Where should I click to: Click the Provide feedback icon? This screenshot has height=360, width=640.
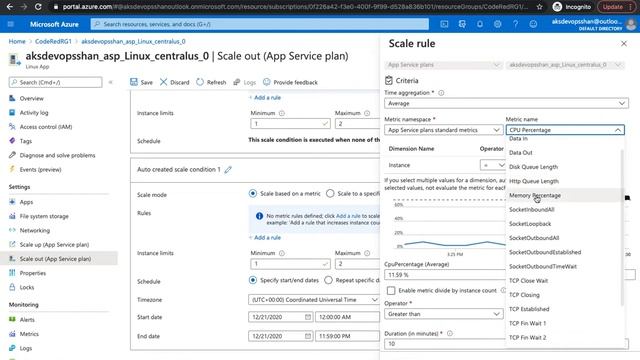coord(267,82)
